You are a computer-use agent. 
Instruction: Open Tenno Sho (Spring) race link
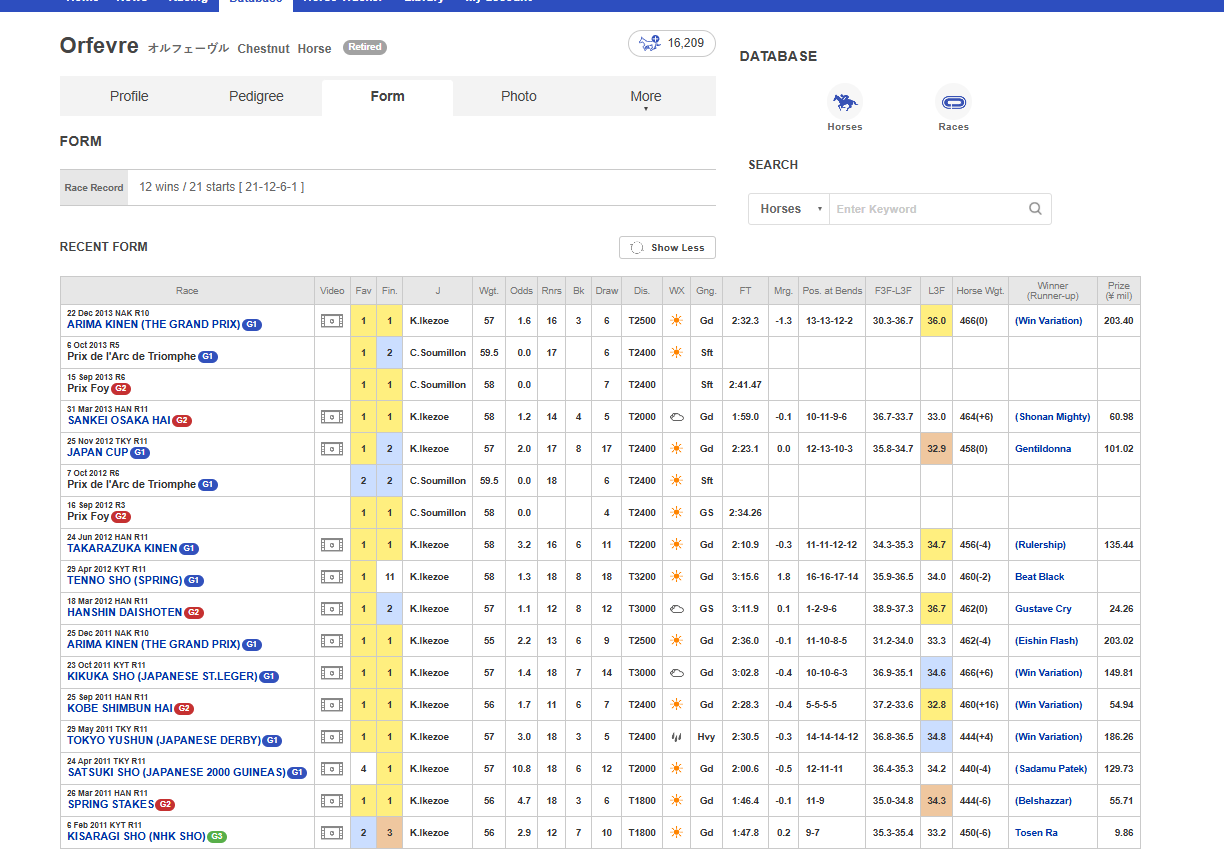coord(125,581)
